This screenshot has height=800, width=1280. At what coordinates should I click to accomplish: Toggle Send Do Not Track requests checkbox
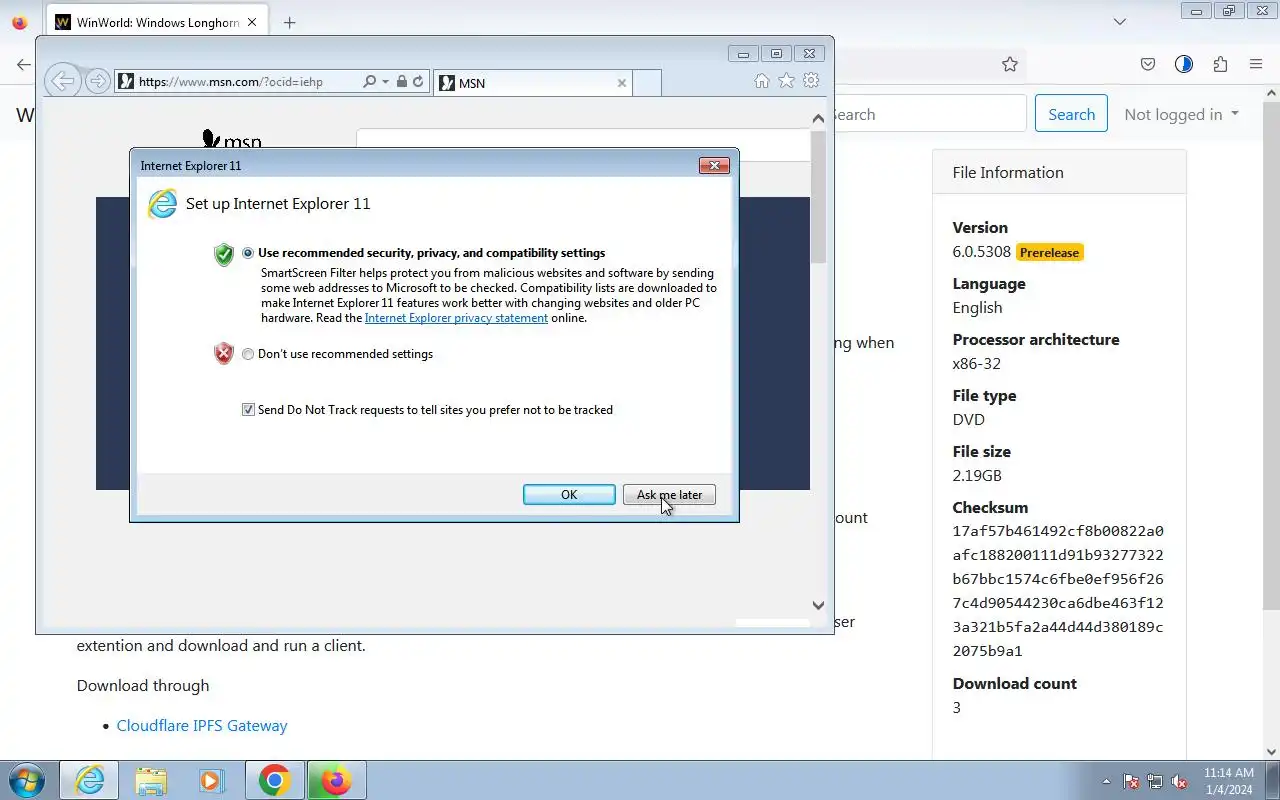pyautogui.click(x=248, y=410)
